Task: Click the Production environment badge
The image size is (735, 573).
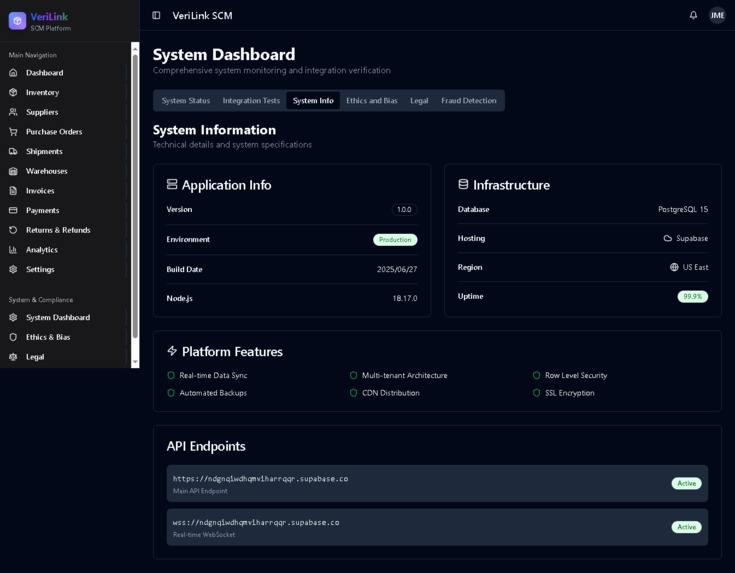Action: tap(395, 240)
